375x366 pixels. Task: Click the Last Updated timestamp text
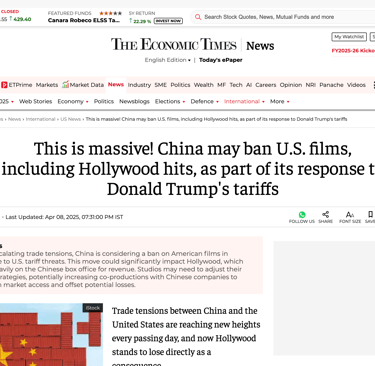pos(64,217)
